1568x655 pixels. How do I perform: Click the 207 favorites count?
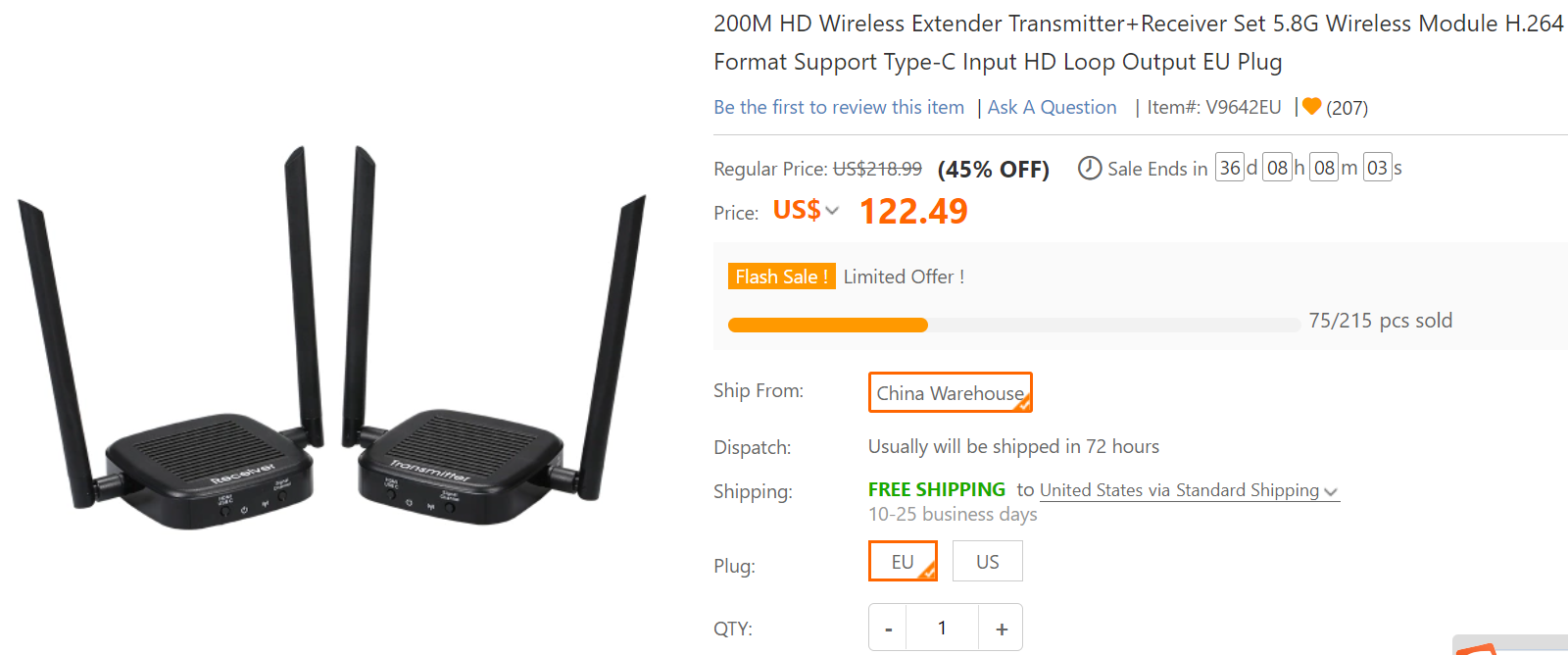(1347, 108)
